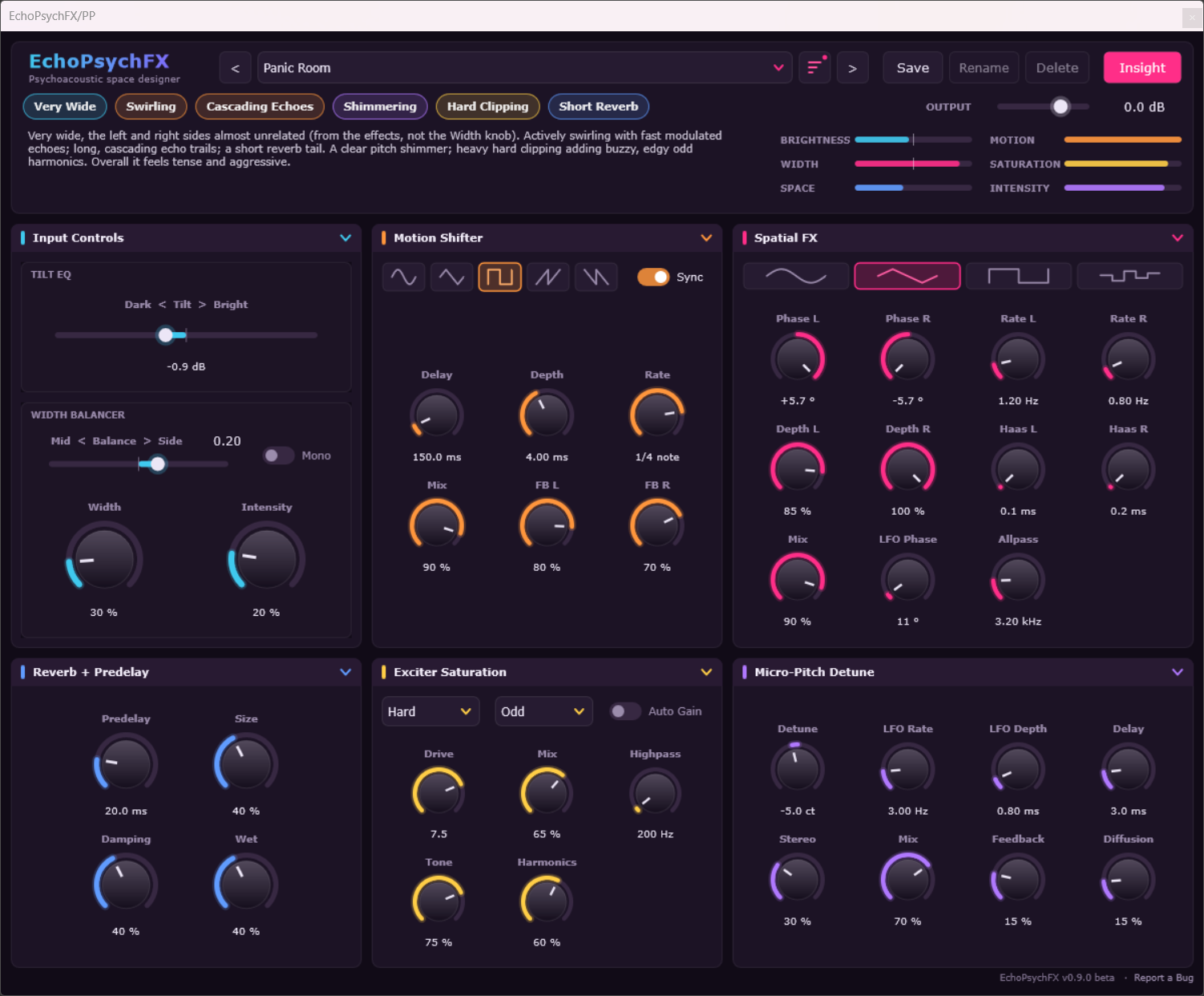Screen dimensions: 1204x996
Task: Click the Tilt EQ slider handle
Action: pos(166,335)
